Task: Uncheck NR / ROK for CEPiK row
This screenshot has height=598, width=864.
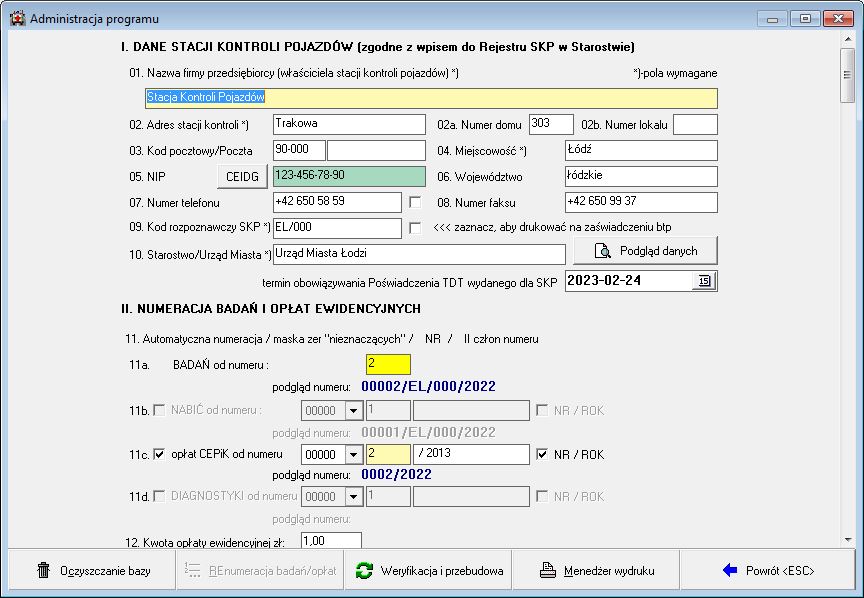Action: 543,454
